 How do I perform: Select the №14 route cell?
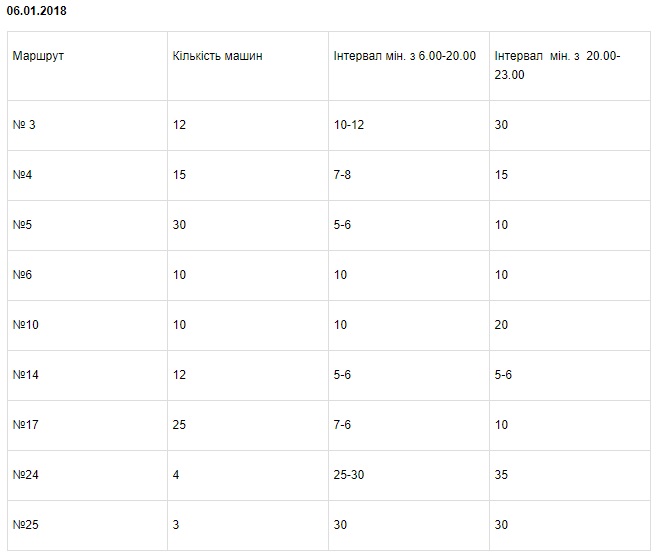[27, 375]
